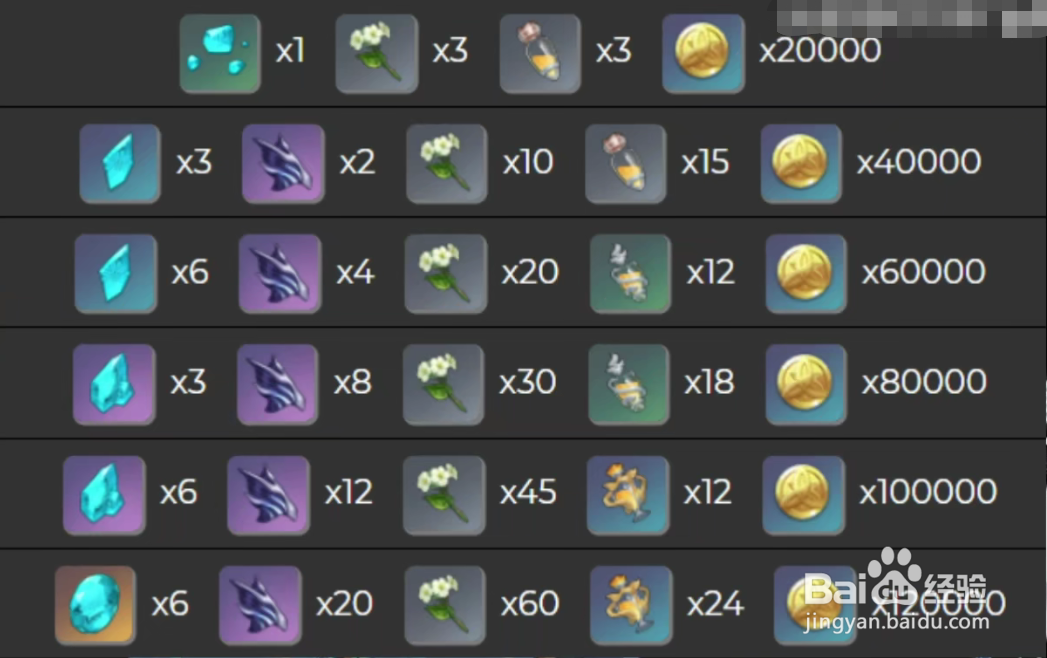Click the white flower icon labeled x60

pos(445,606)
